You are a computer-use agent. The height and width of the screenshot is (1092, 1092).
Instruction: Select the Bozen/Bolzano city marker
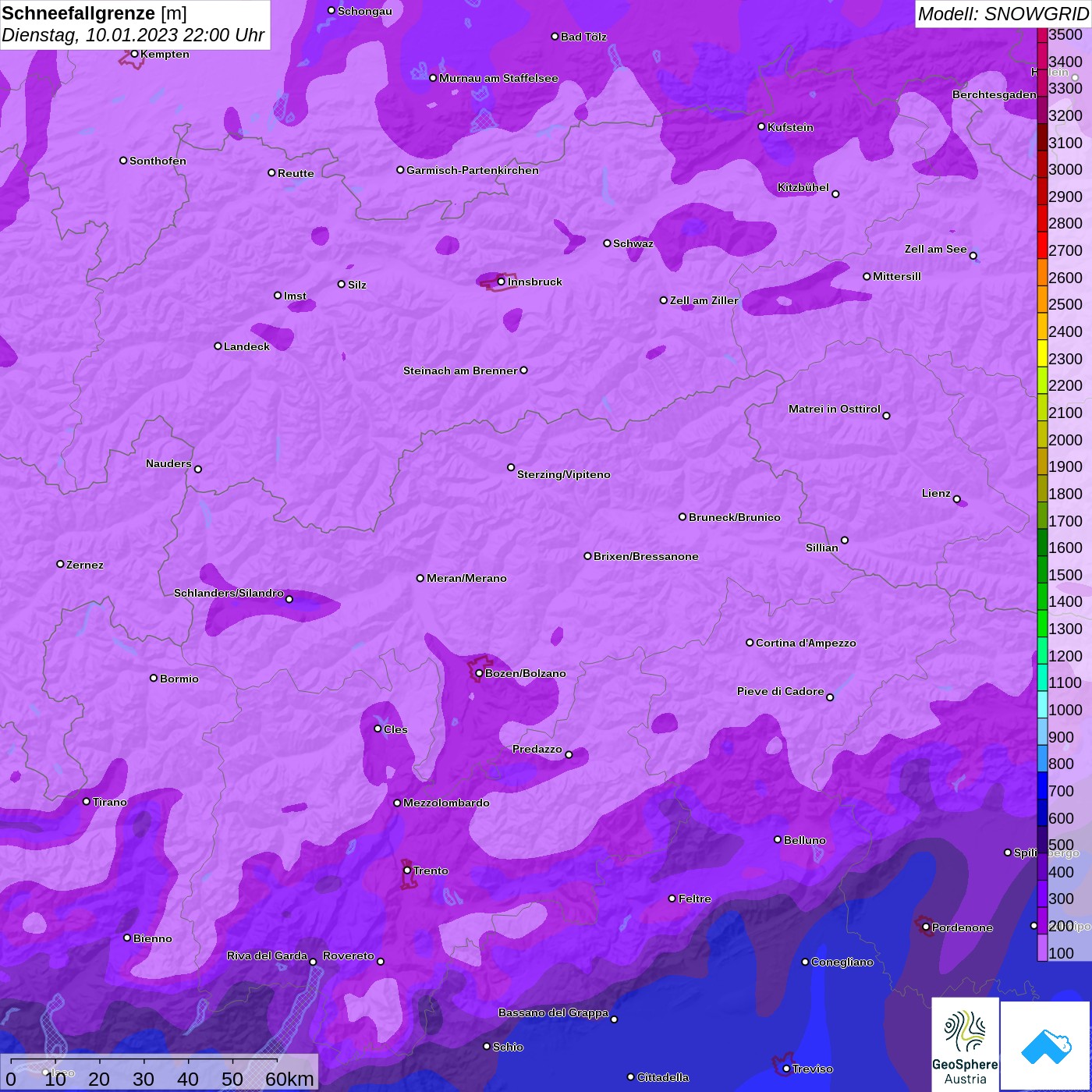(479, 673)
